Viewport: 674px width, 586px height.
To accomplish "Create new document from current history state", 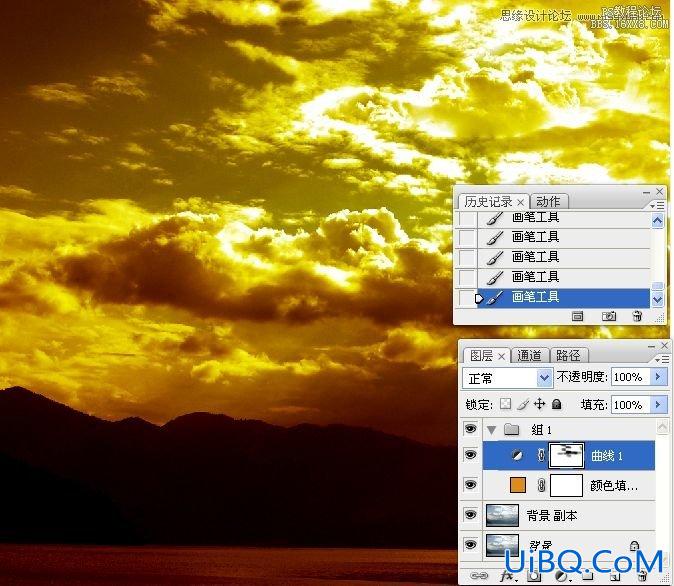I will click(x=577, y=316).
